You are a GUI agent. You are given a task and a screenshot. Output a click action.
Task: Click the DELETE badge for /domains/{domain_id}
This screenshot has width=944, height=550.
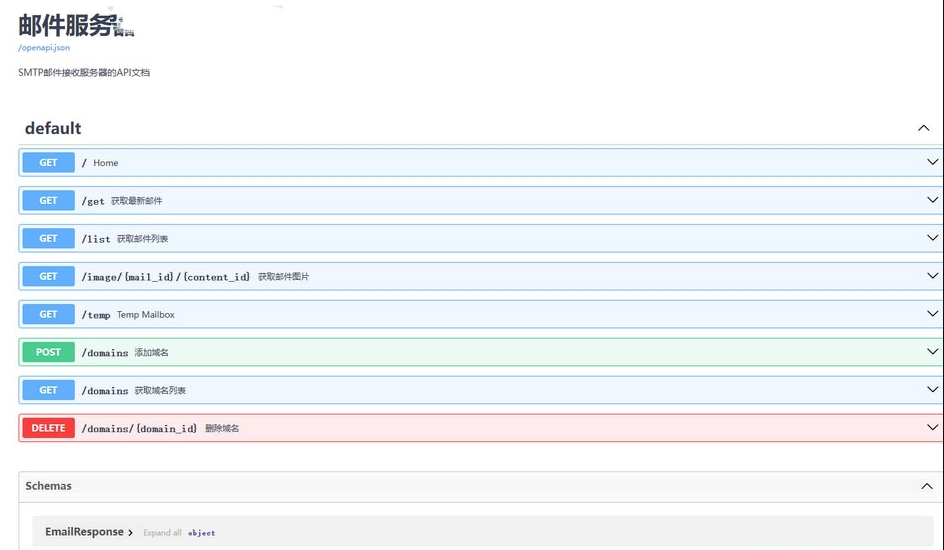pyautogui.click(x=48, y=428)
